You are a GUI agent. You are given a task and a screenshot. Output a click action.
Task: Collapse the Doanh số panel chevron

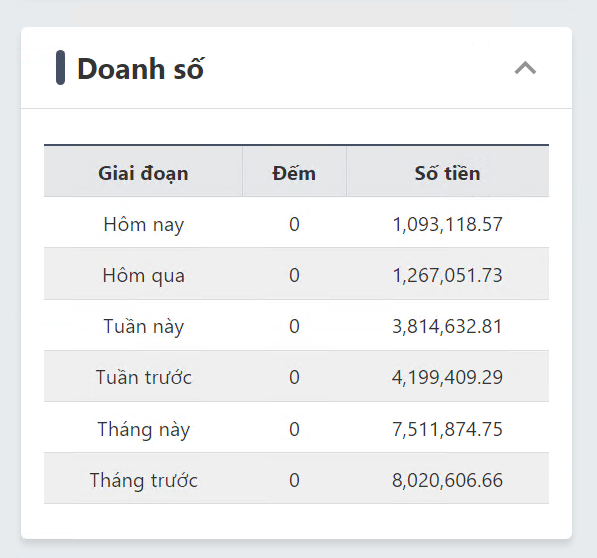(525, 68)
